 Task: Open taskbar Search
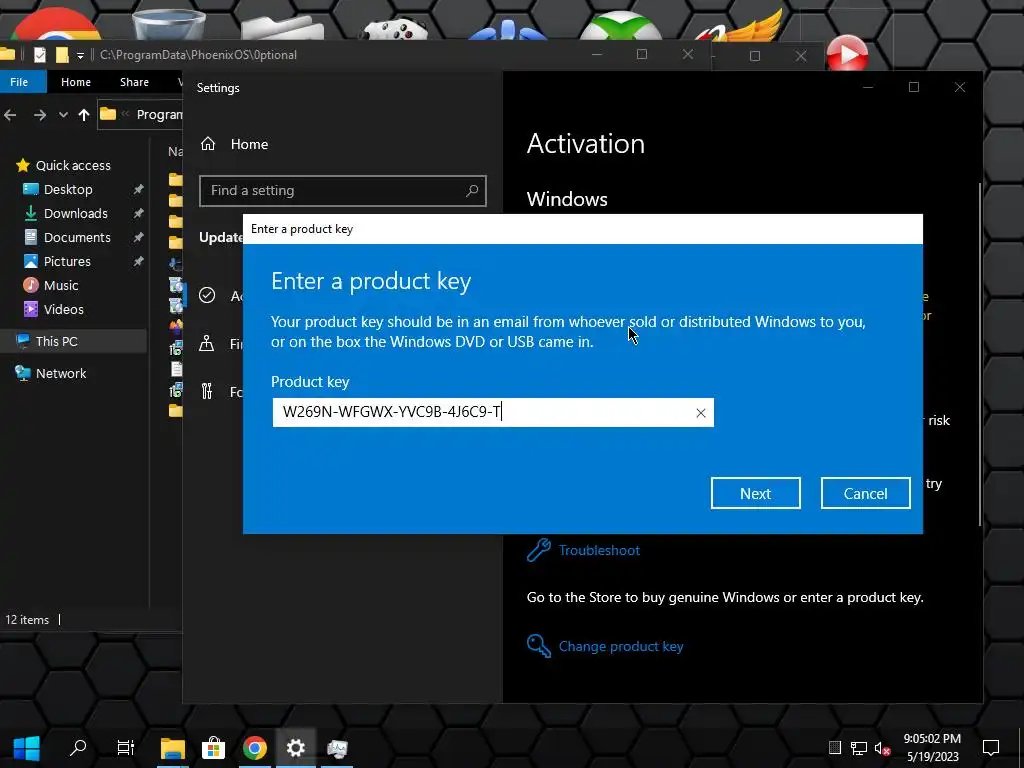point(78,748)
